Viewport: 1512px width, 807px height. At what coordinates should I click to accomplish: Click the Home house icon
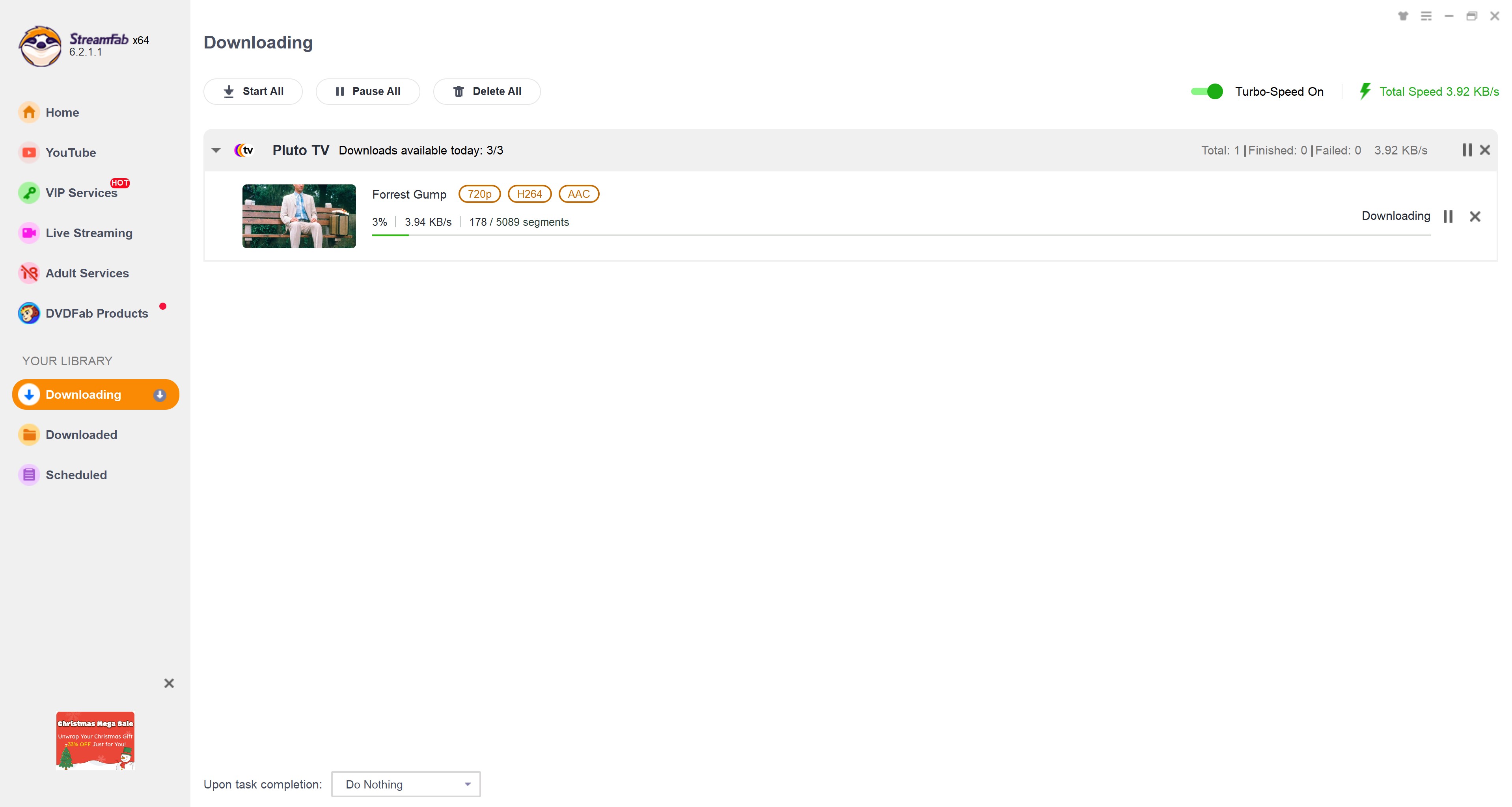click(29, 112)
